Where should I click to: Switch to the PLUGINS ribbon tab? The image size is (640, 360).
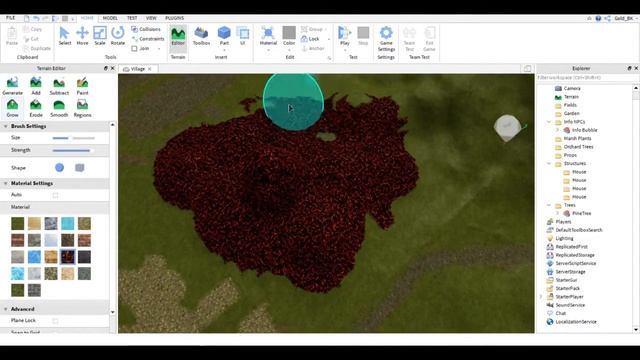tap(174, 18)
